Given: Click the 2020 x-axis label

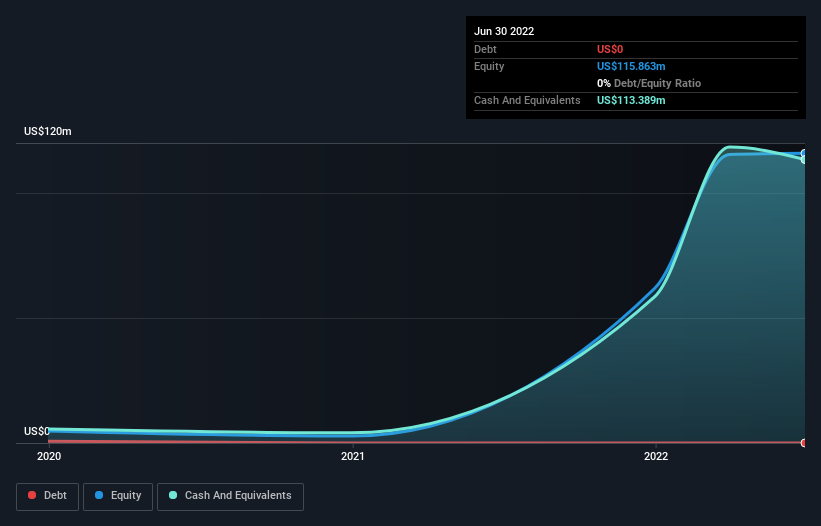Looking at the screenshot, I should point(49,456).
